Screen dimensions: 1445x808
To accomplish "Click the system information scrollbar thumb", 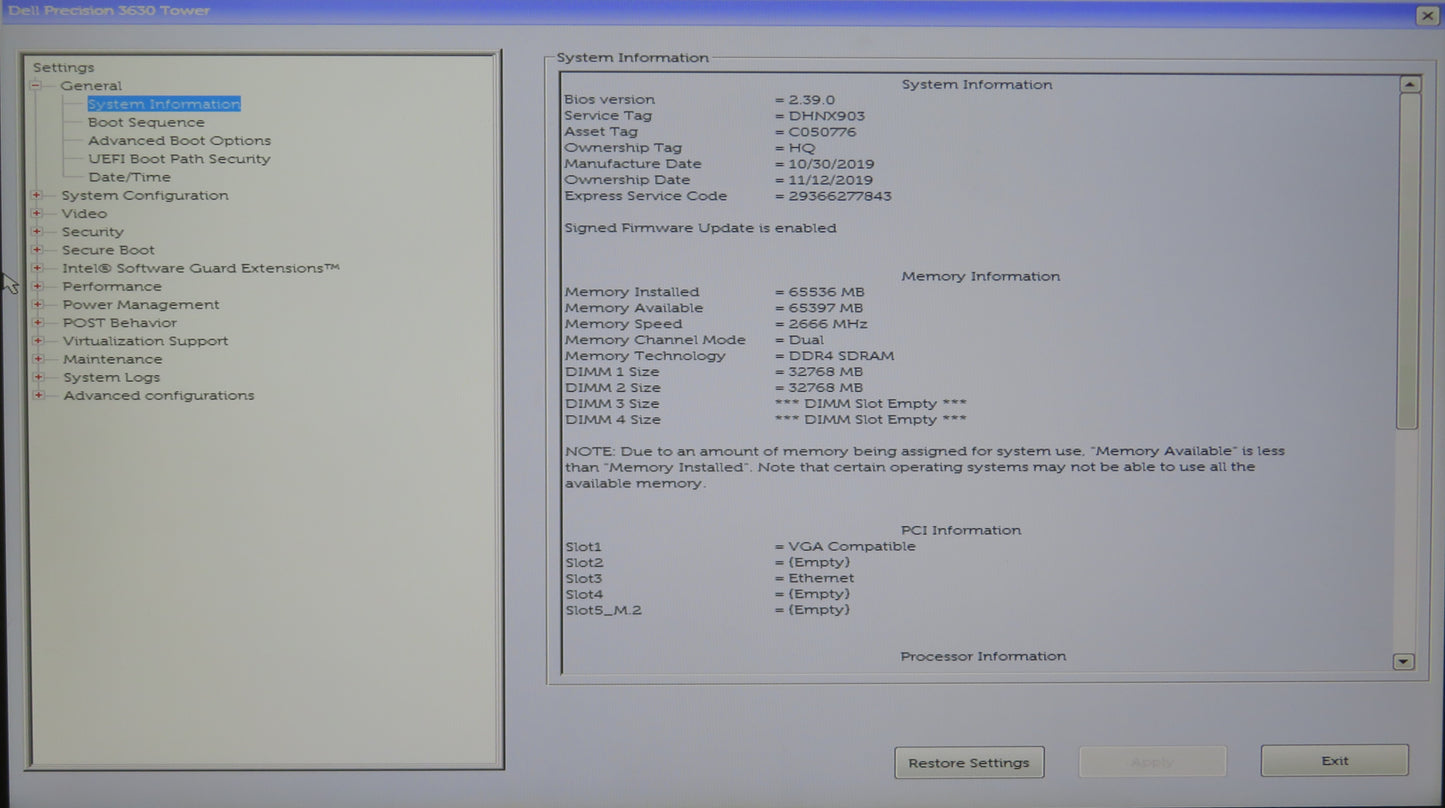I will [1408, 260].
